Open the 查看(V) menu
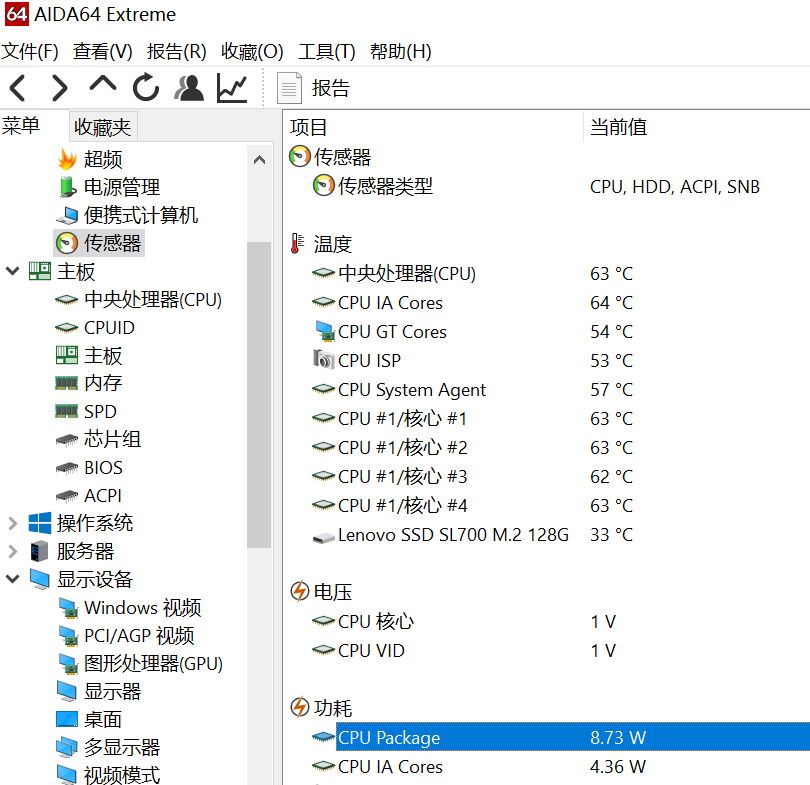 pyautogui.click(x=102, y=51)
